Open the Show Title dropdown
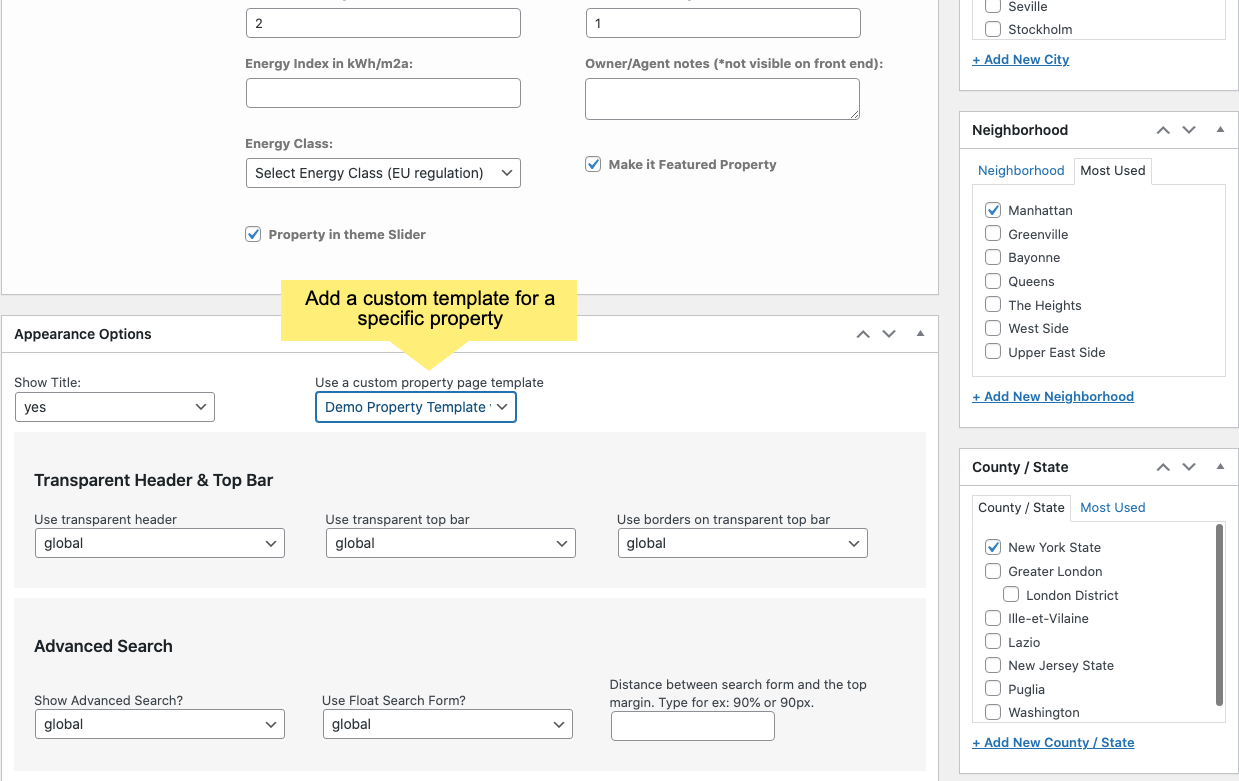 (x=115, y=407)
